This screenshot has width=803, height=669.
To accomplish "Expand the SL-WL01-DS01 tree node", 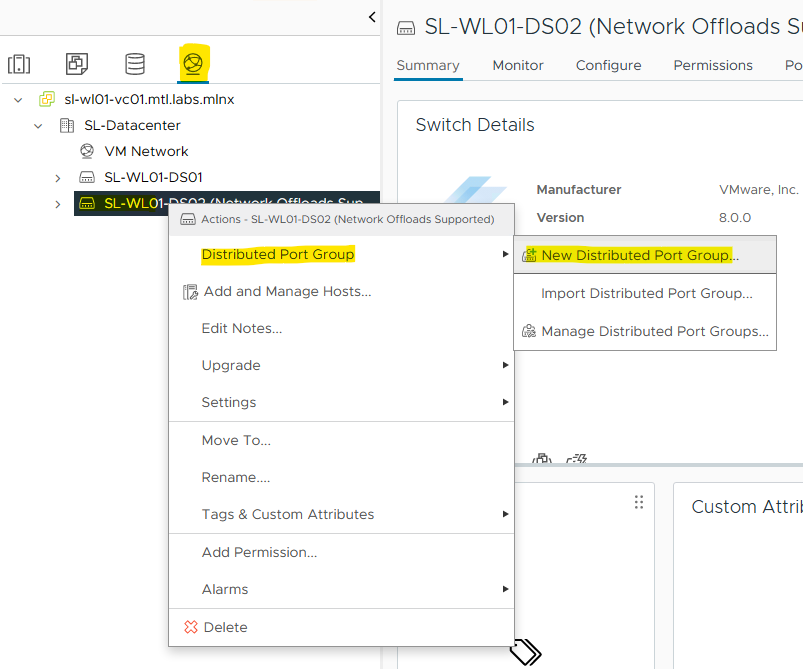I will 58,178.
